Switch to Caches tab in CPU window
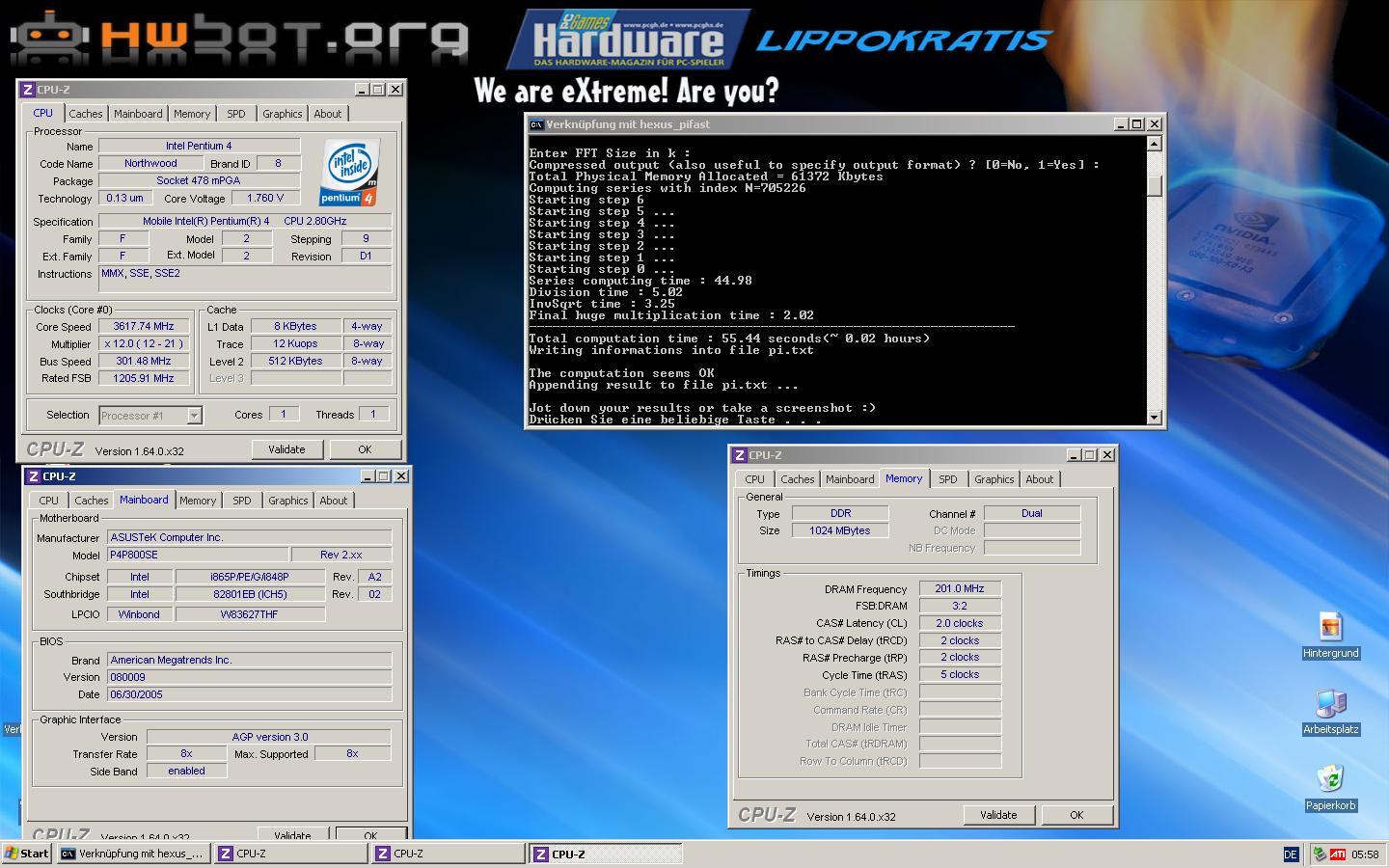This screenshot has width=1389, height=868. [86, 114]
